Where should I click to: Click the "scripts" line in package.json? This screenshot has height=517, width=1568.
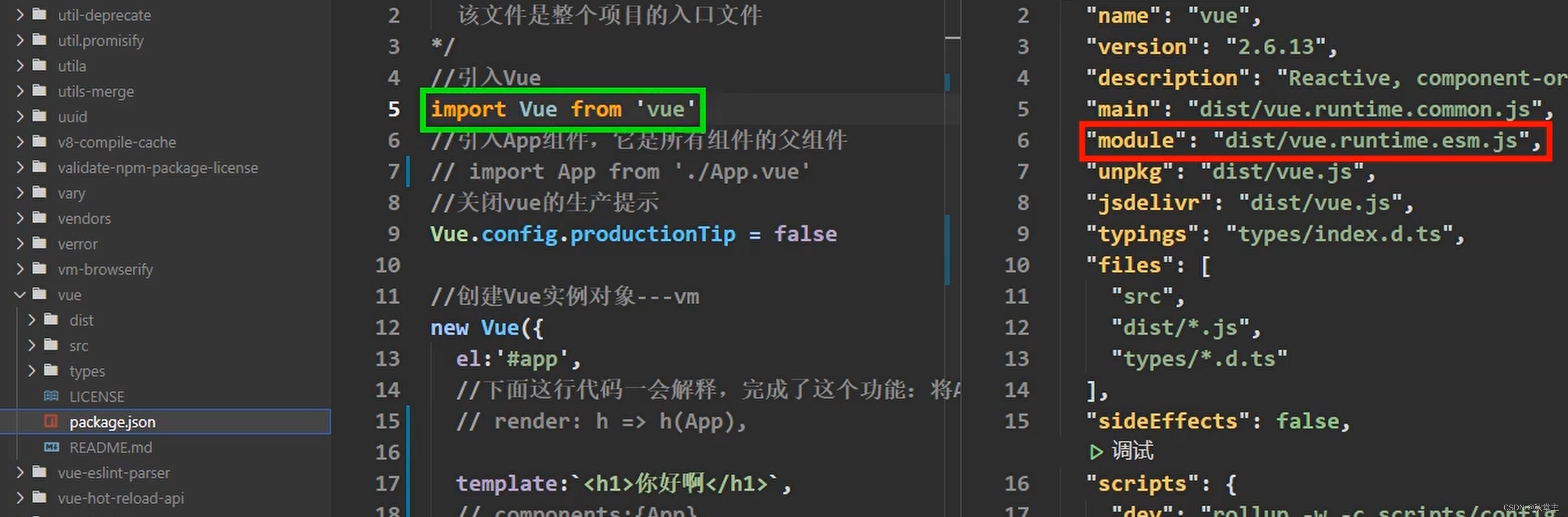[1161, 484]
